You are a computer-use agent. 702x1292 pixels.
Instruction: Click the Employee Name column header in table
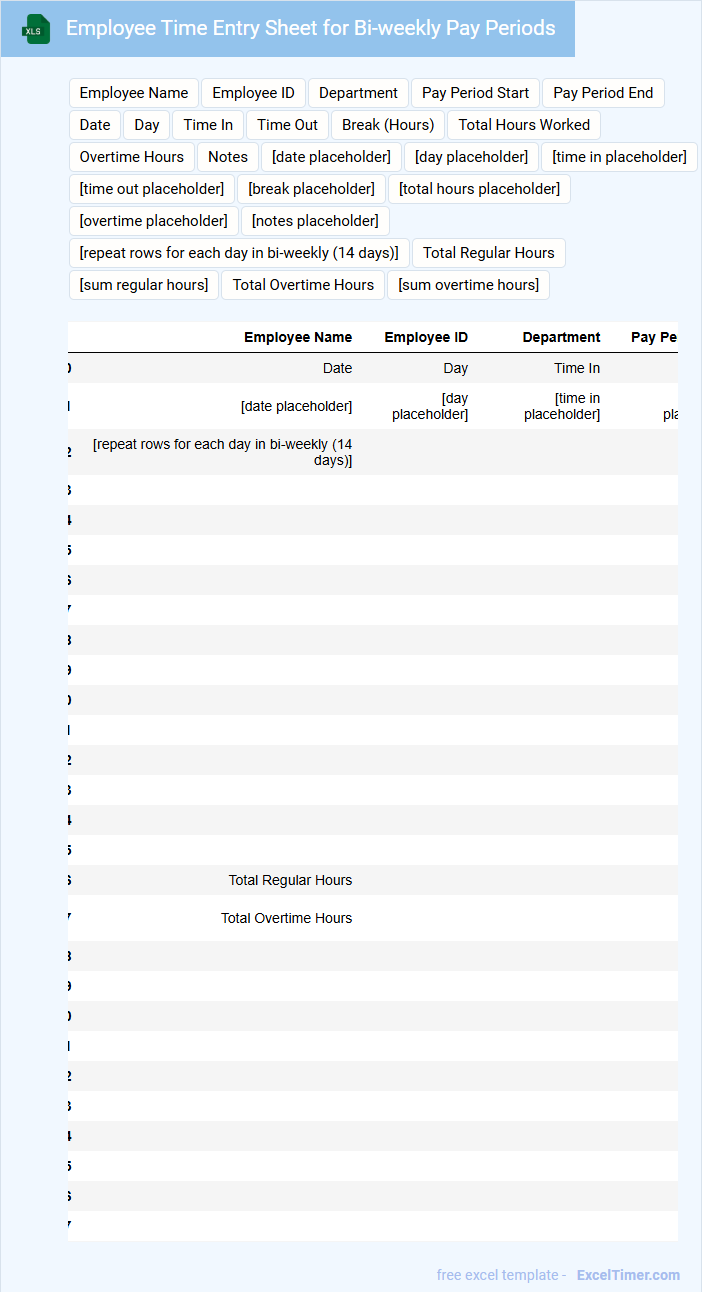(x=298, y=338)
